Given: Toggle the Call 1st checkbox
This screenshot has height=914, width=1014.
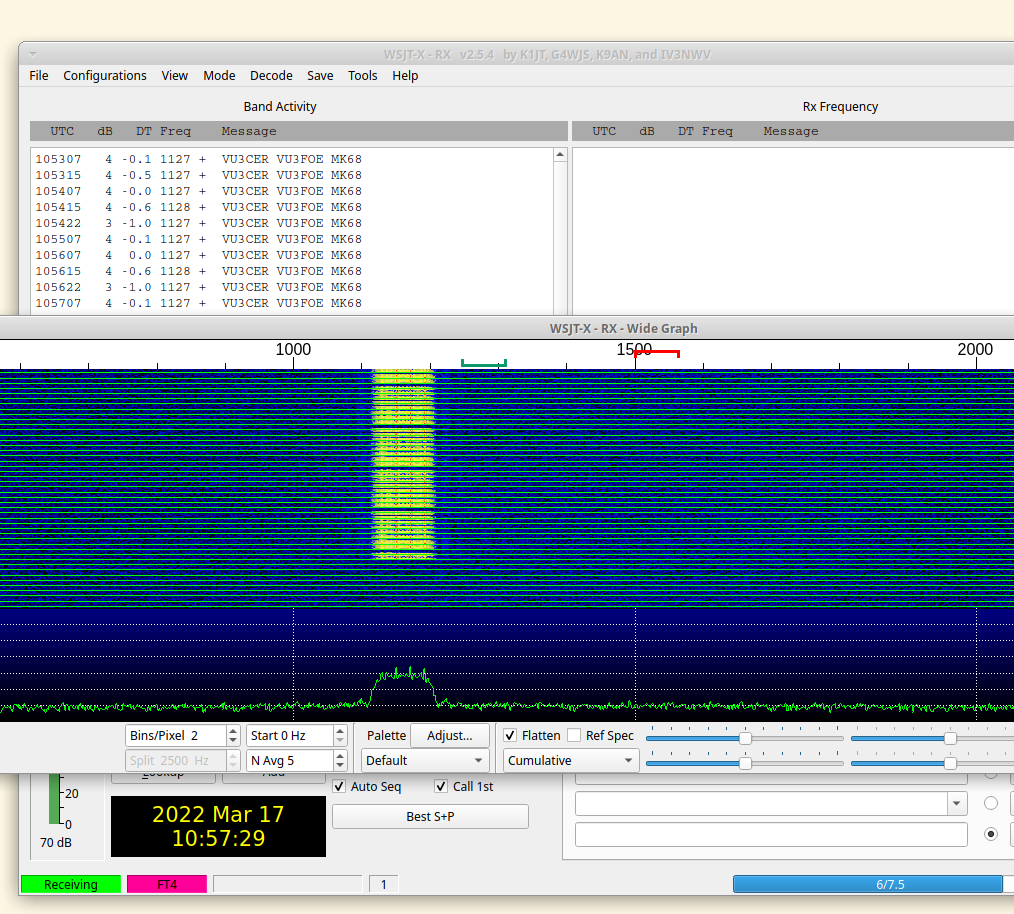Looking at the screenshot, I should coord(441,787).
